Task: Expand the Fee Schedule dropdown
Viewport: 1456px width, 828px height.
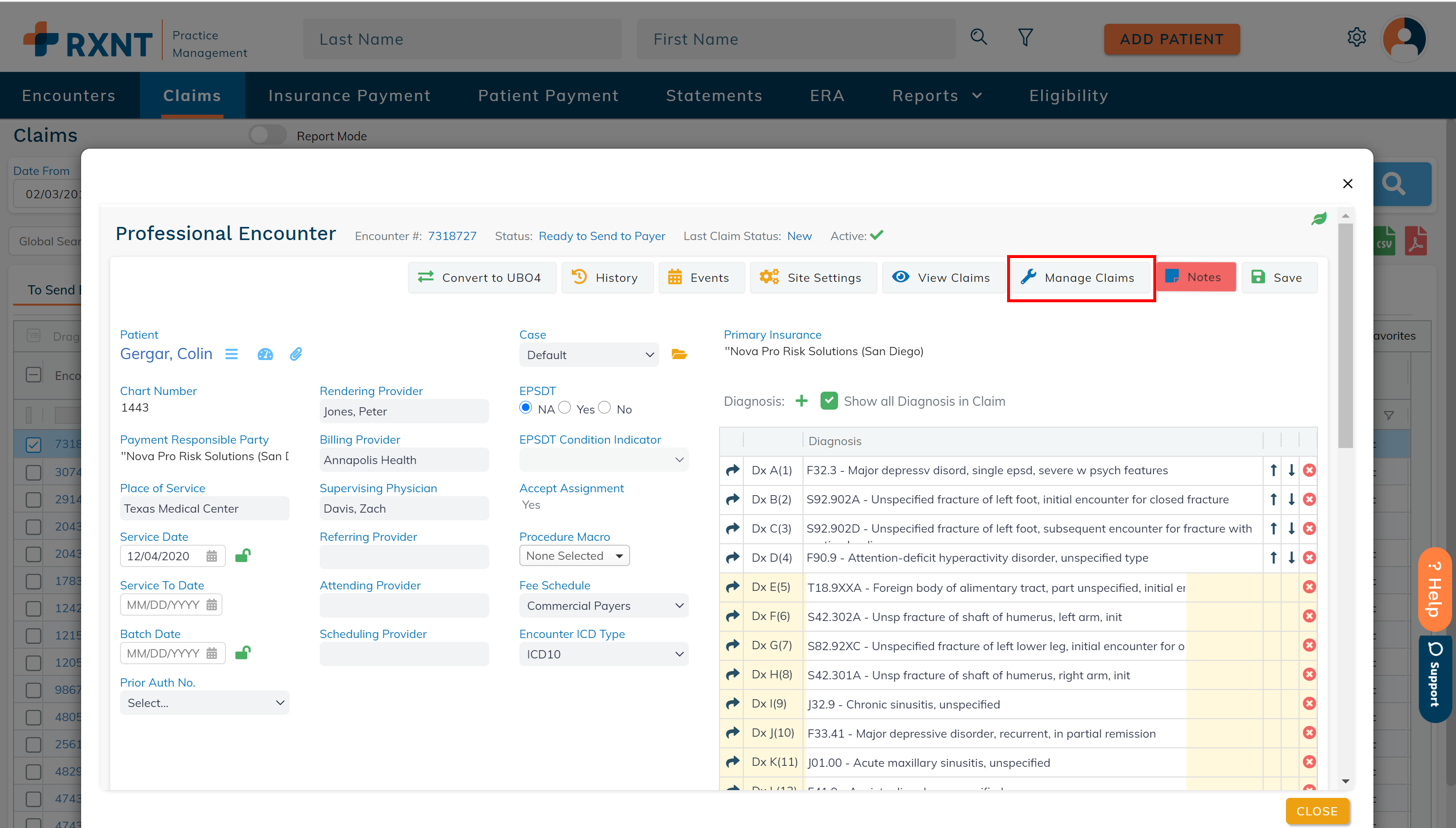Action: [603, 605]
